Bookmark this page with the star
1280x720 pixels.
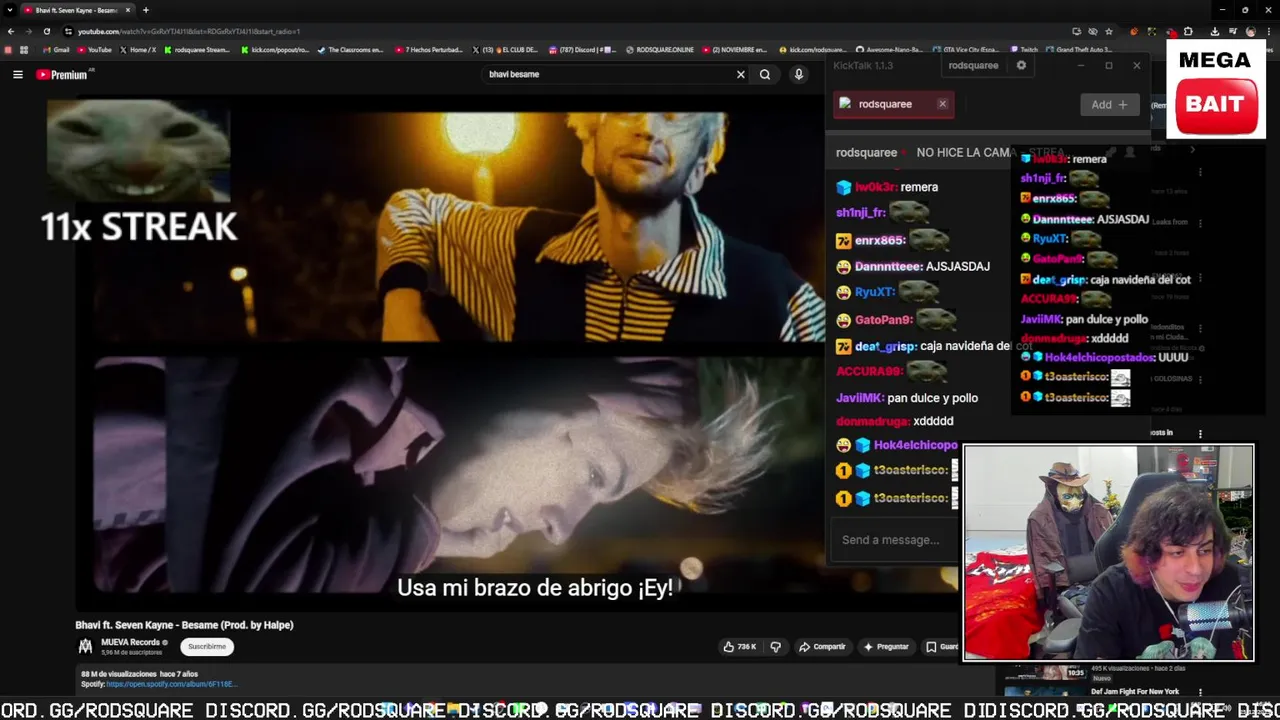click(x=1109, y=31)
